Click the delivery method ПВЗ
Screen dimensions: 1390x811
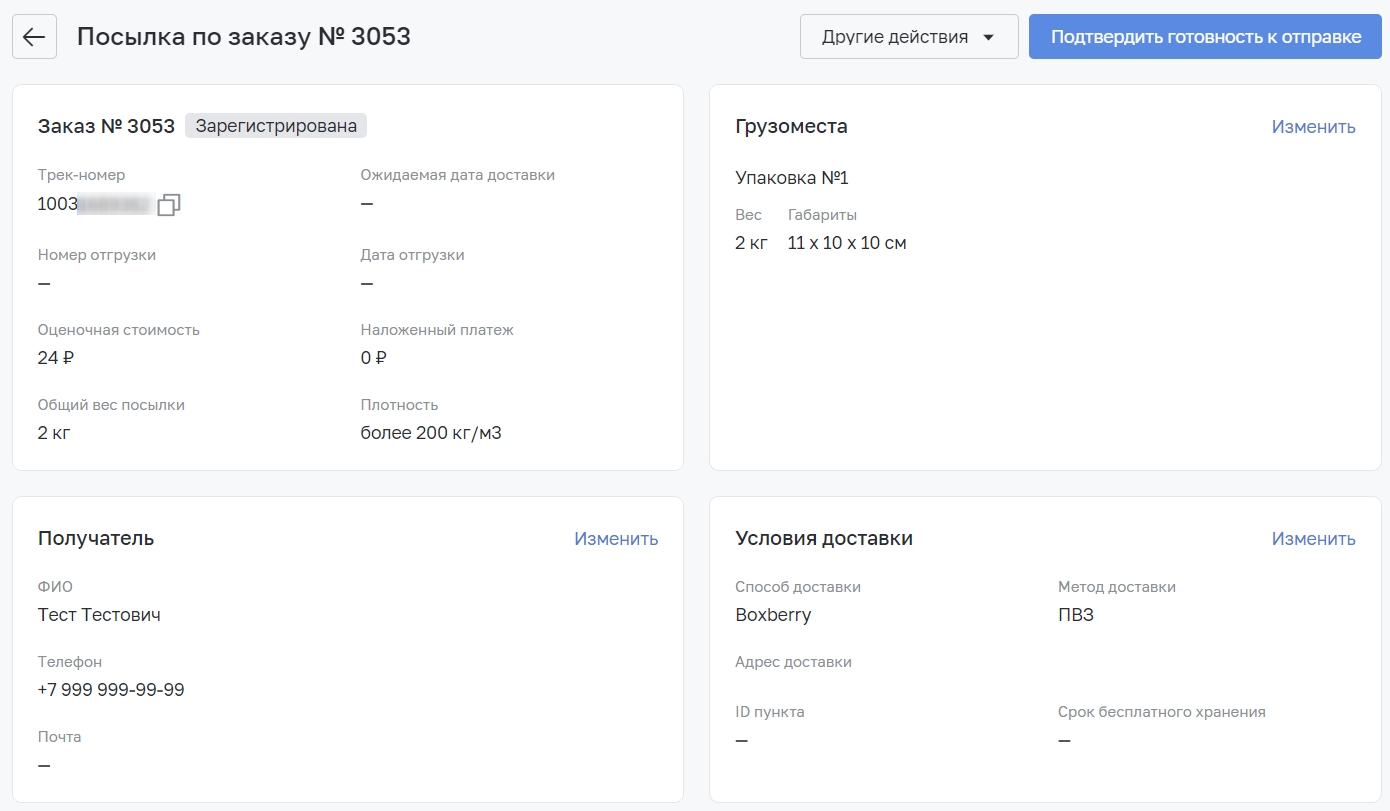(1076, 615)
